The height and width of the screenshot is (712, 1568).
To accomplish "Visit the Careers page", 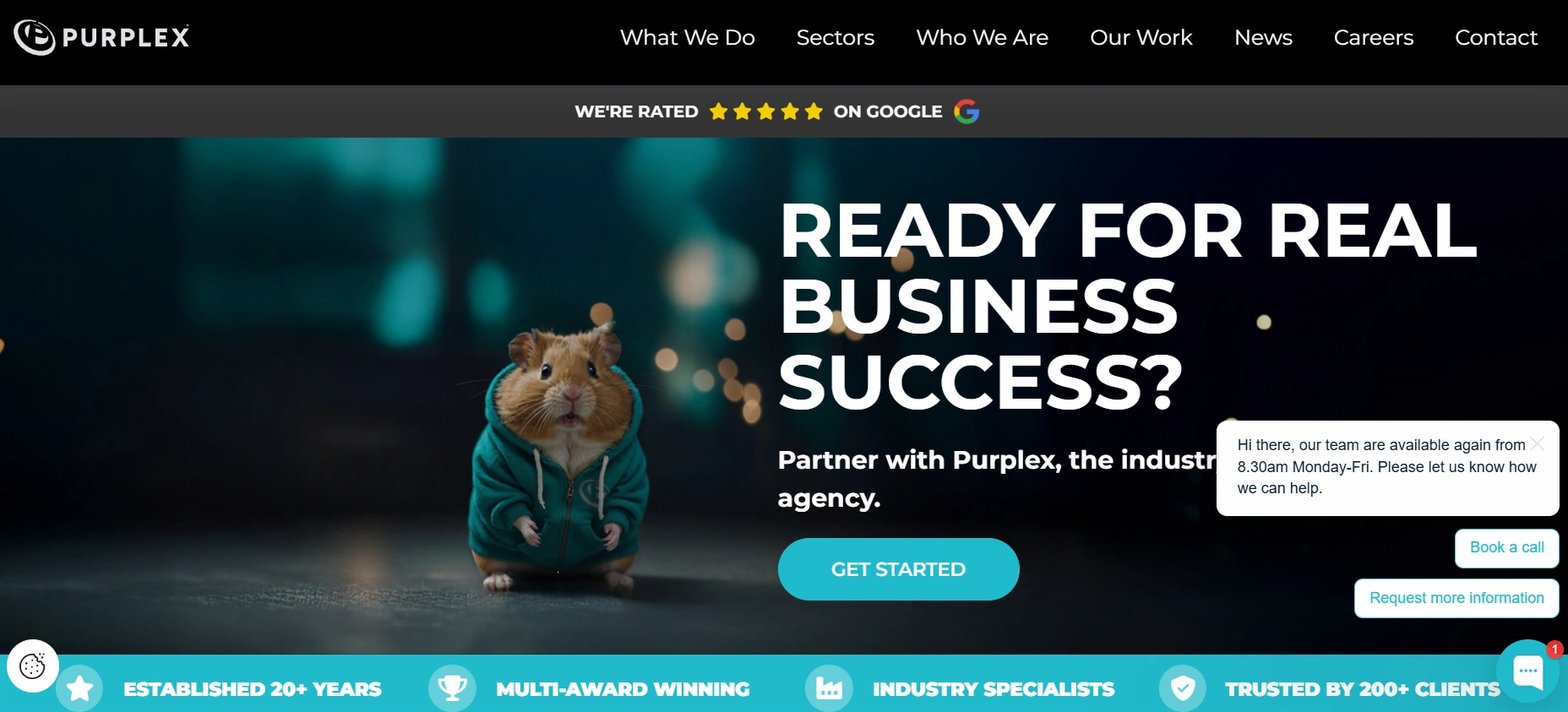I will point(1374,37).
